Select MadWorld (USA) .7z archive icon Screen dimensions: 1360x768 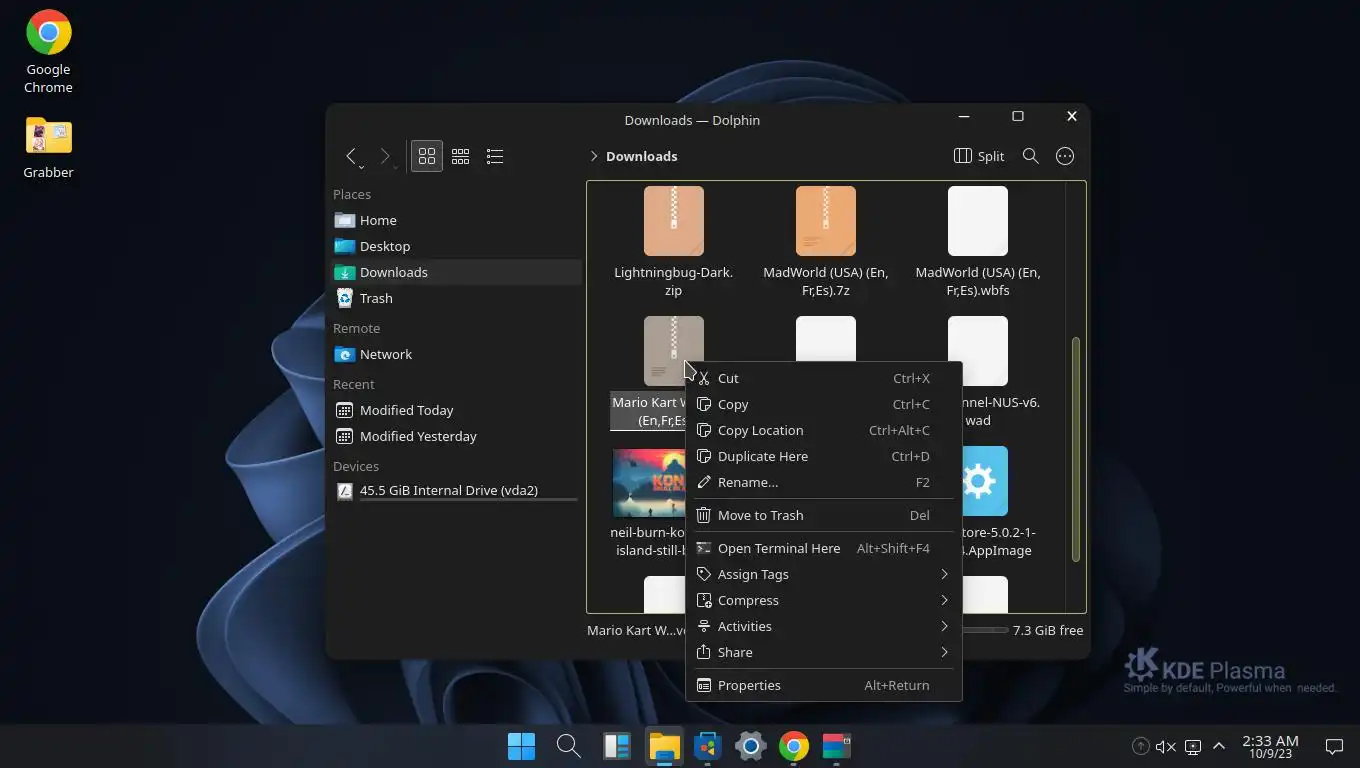826,221
